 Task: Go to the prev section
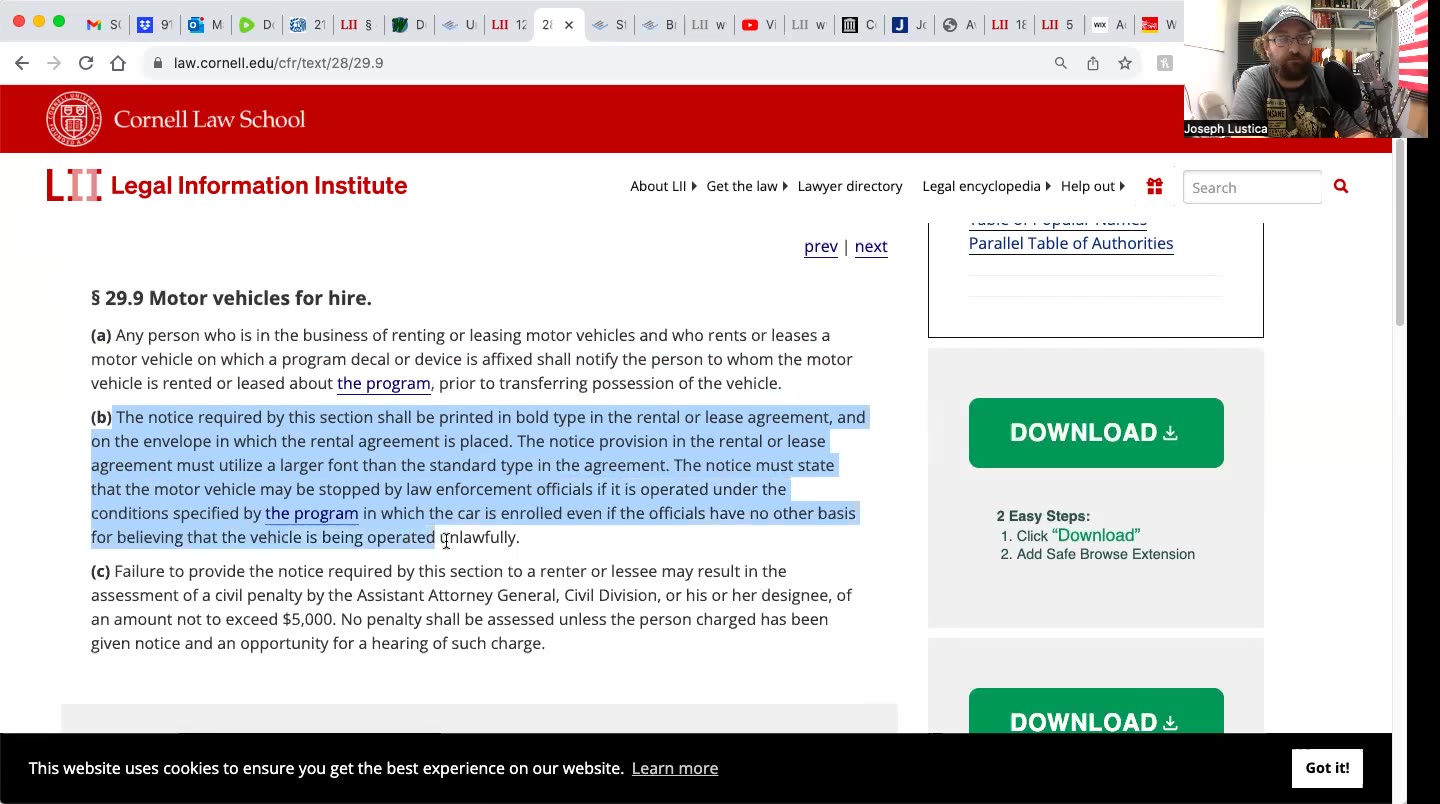(821, 246)
